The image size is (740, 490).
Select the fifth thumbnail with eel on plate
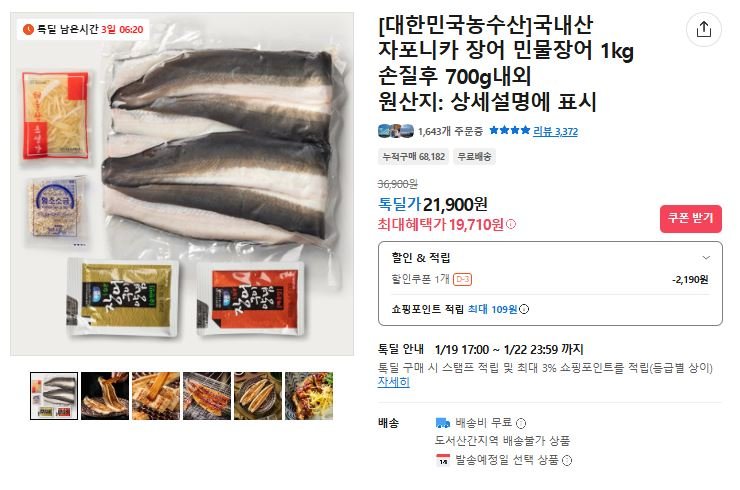[x=258, y=396]
